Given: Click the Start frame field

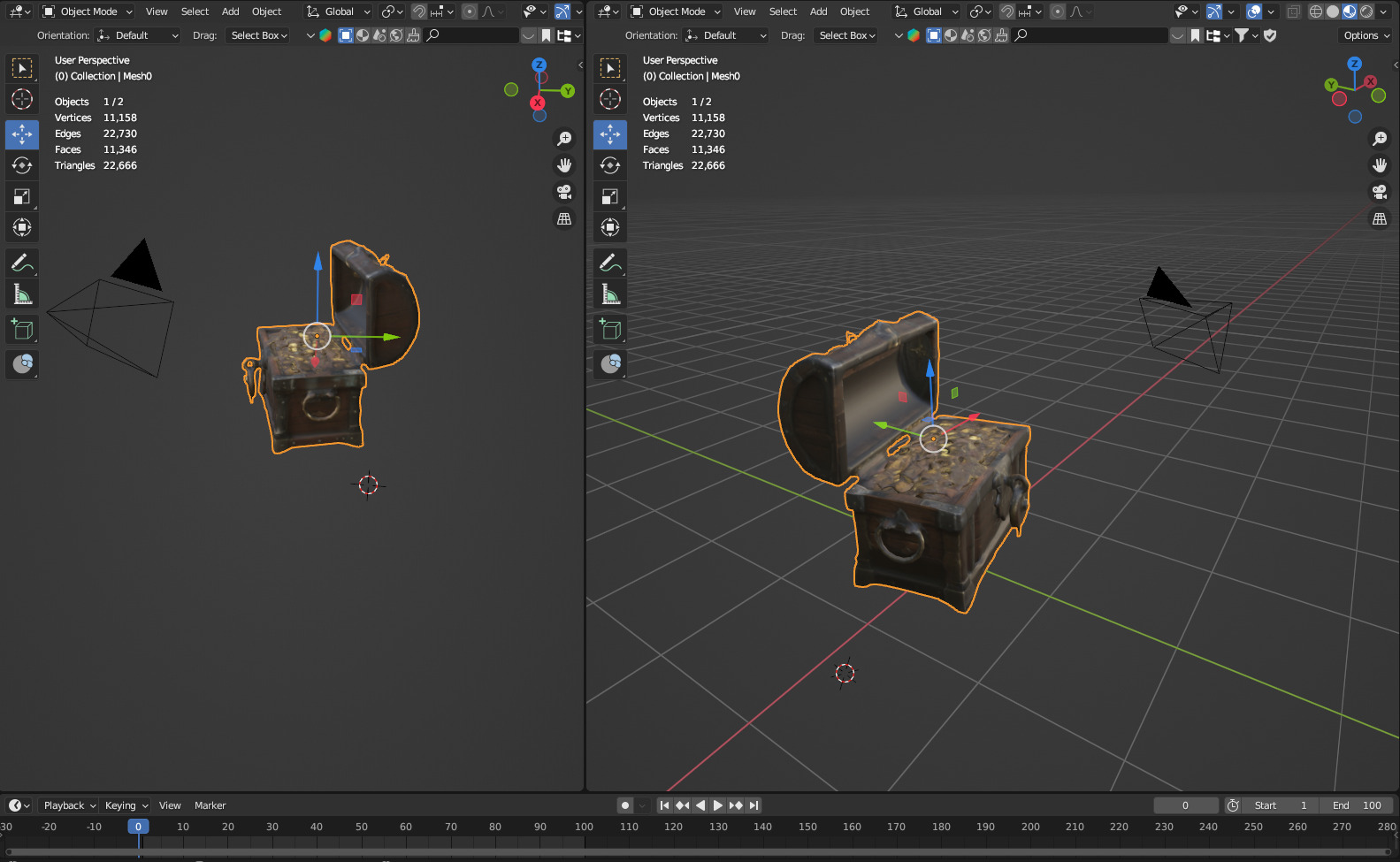Looking at the screenshot, I should (x=1281, y=805).
